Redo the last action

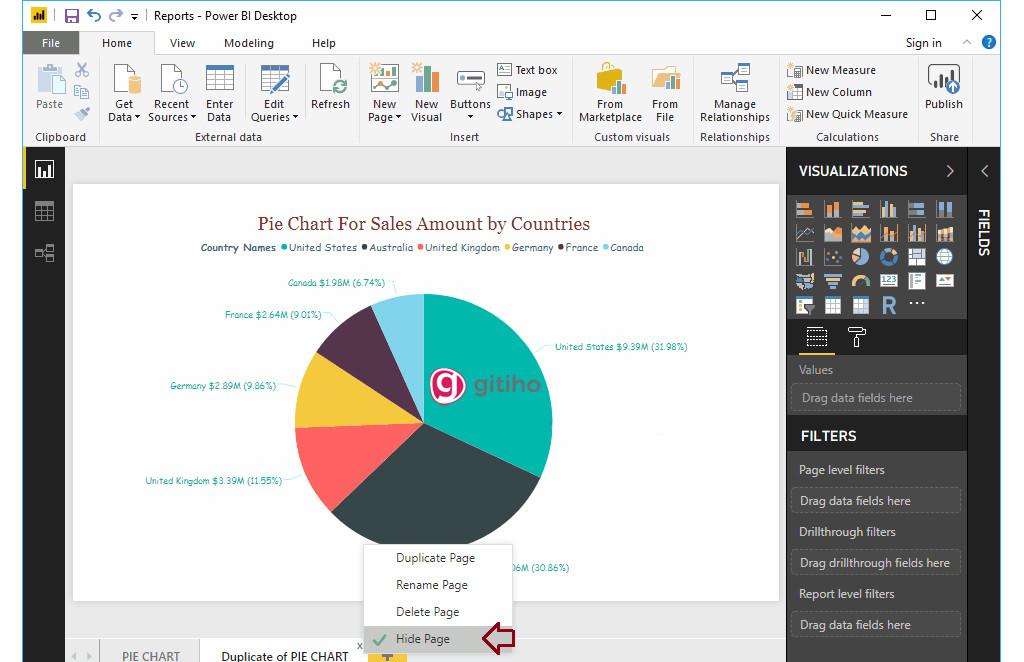116,15
